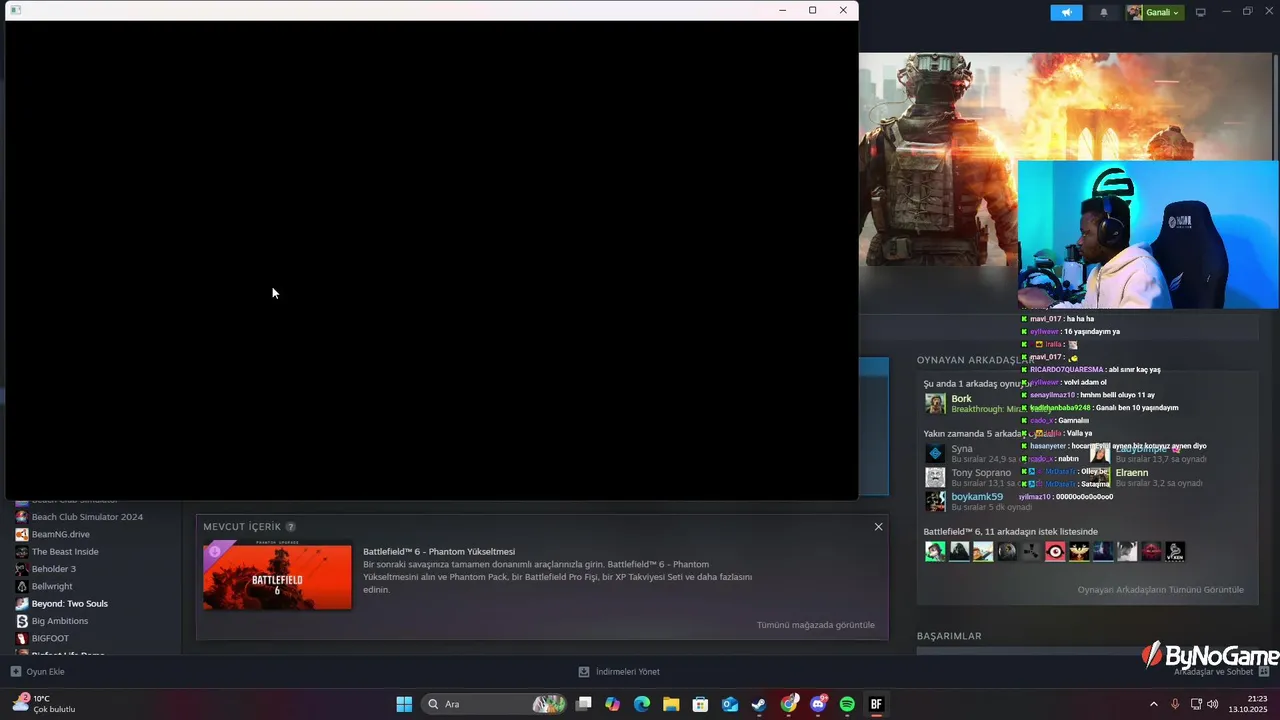Viewport: 1280px width, 720px height.
Task: Select Beyond: Two Souls in library
Action: (70, 604)
